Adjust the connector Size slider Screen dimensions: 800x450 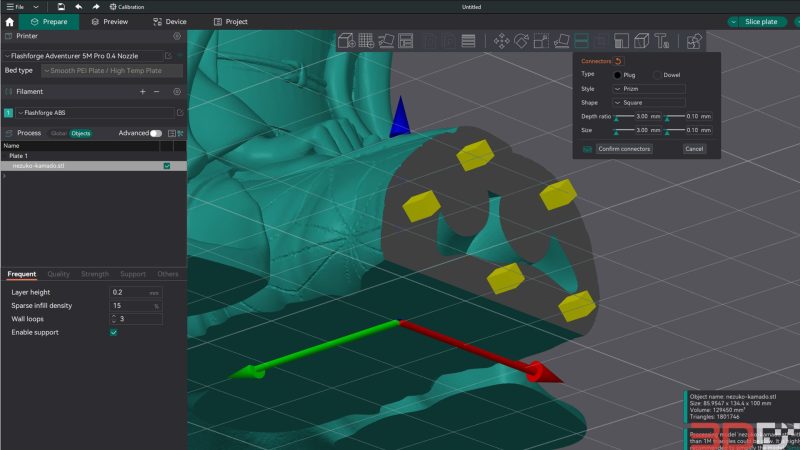pyautogui.click(x=624, y=131)
